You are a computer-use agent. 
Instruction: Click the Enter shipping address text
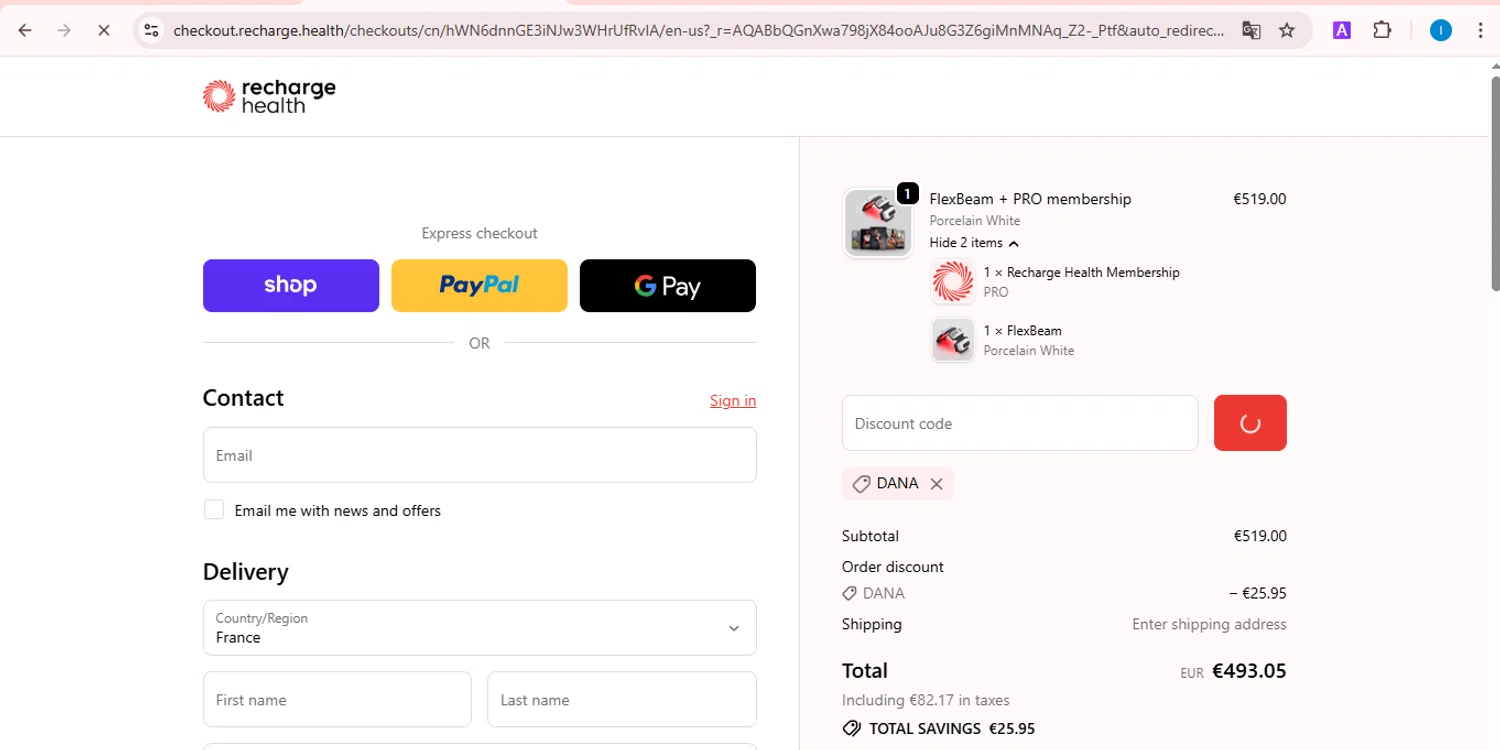pos(1209,624)
